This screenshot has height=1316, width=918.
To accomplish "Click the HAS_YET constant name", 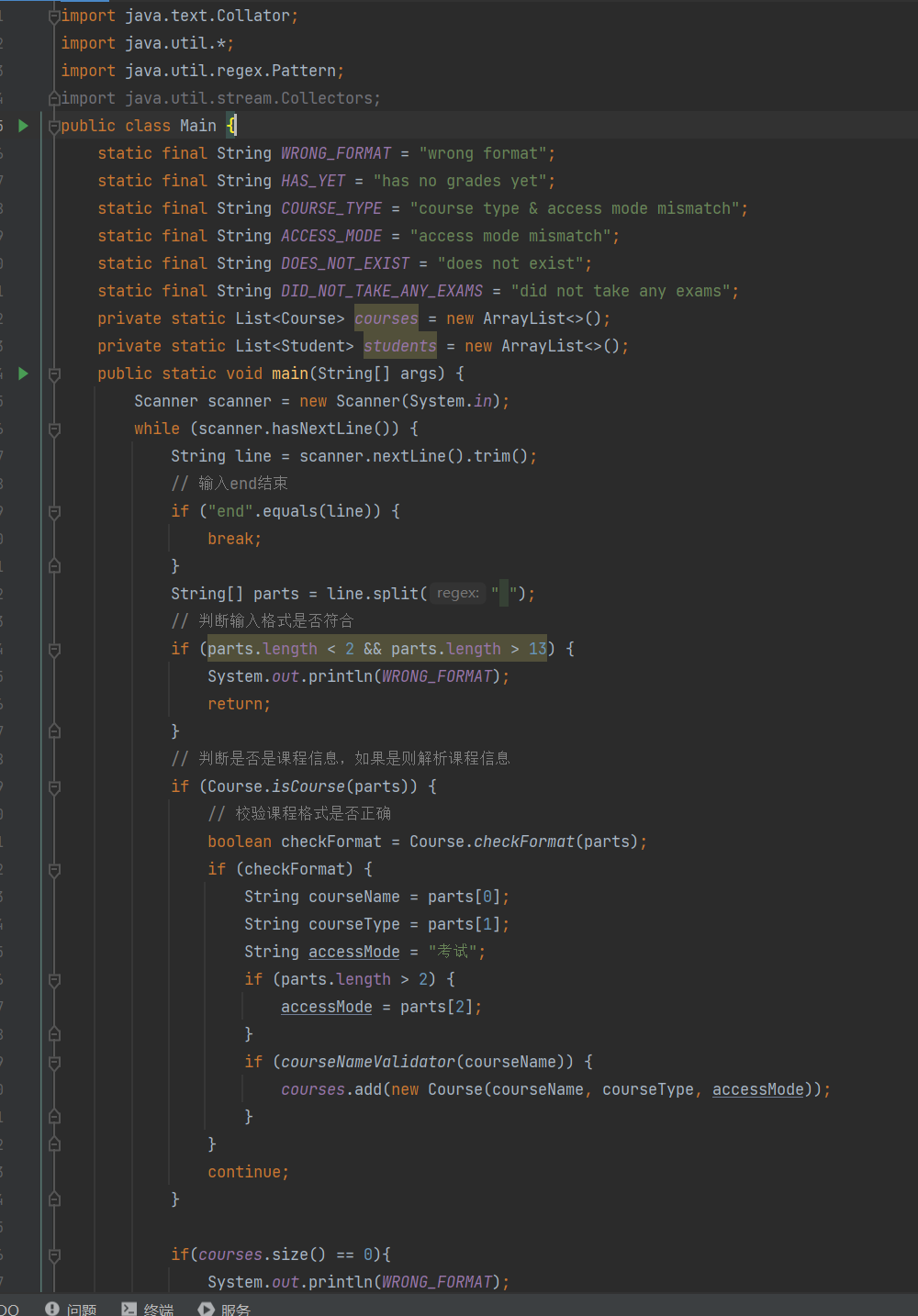I will [x=313, y=181].
